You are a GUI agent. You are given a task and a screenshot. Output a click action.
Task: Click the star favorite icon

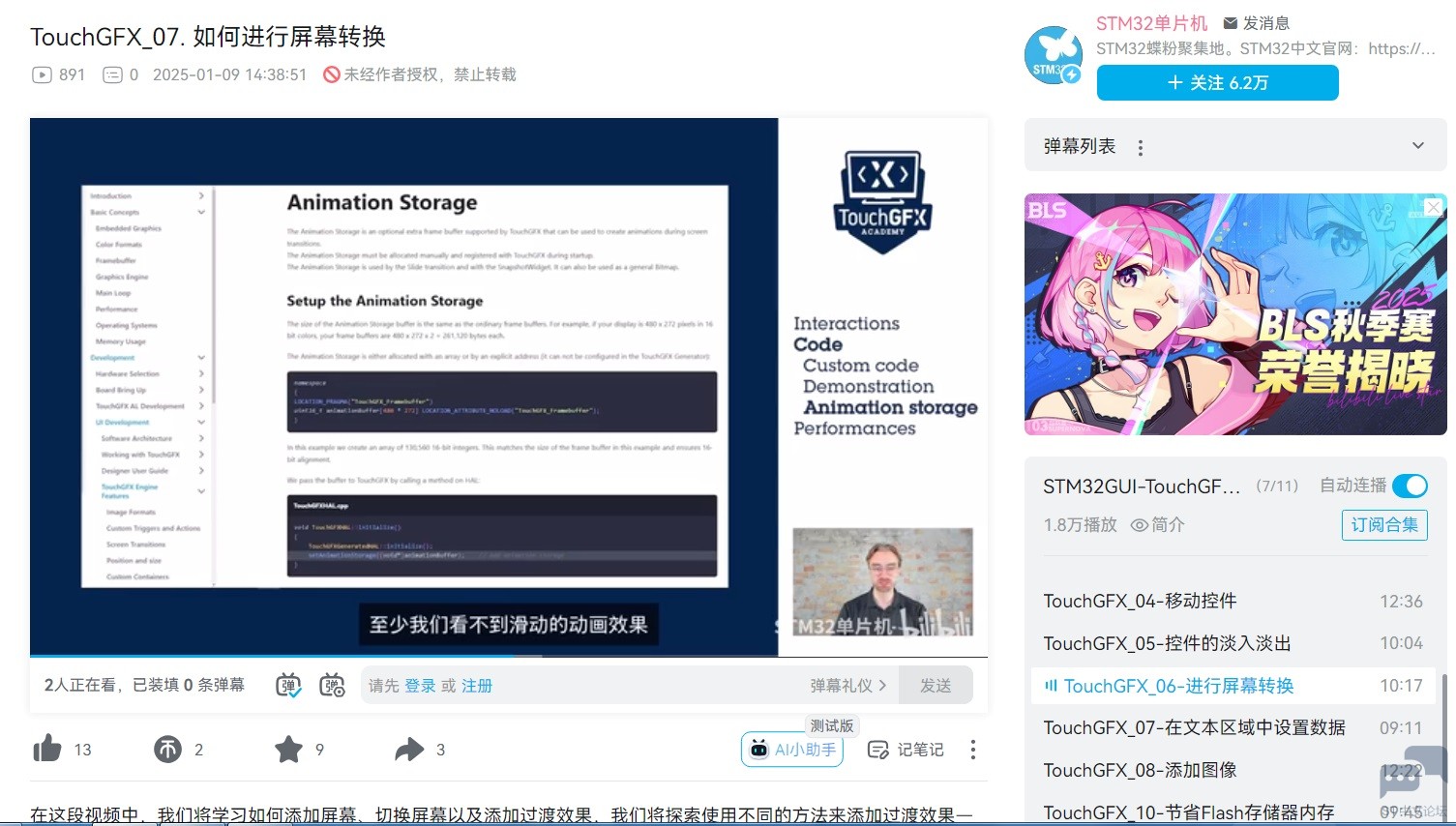288,749
